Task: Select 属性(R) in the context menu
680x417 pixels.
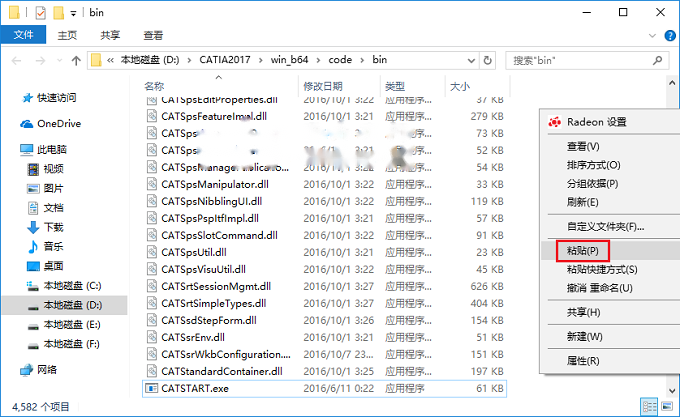Action: [583, 361]
